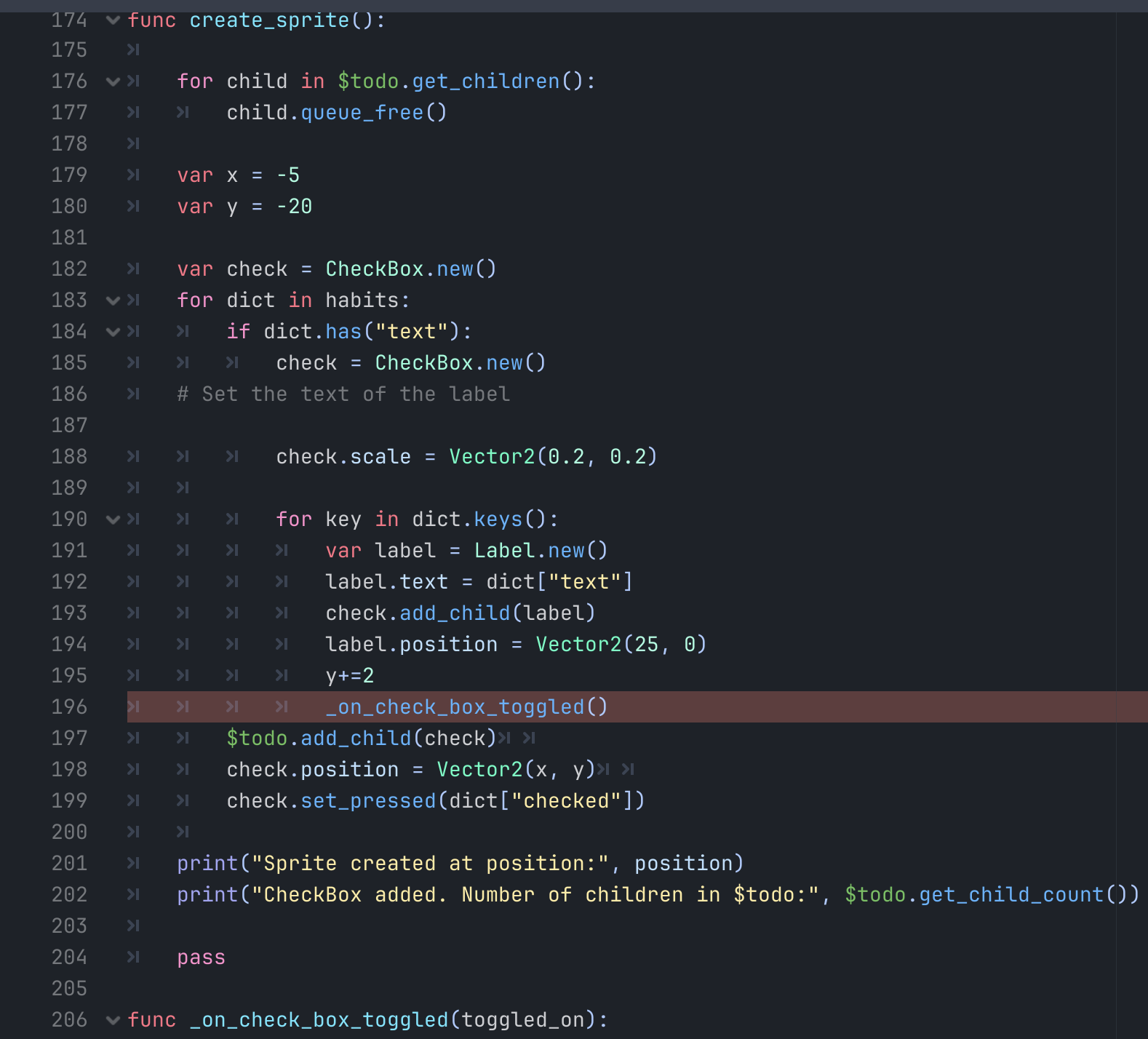Click 'queue_free' method call

coord(362,112)
